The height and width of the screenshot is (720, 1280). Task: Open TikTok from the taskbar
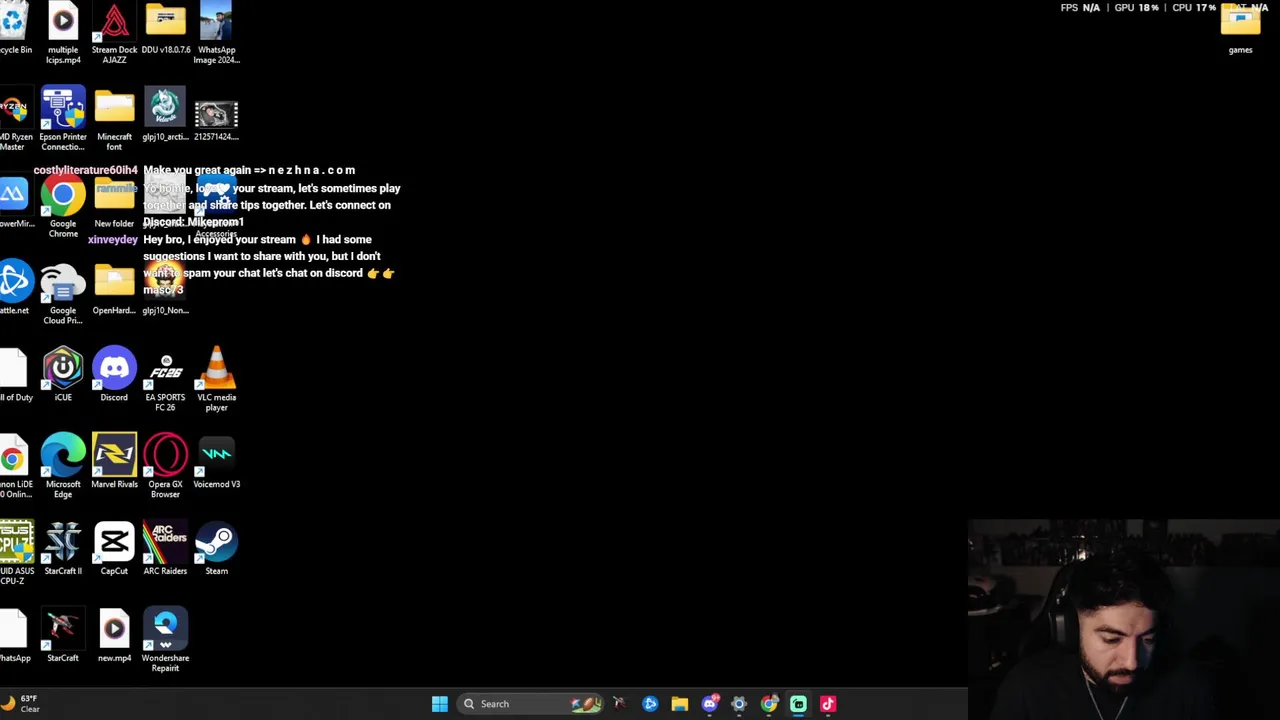pos(828,704)
